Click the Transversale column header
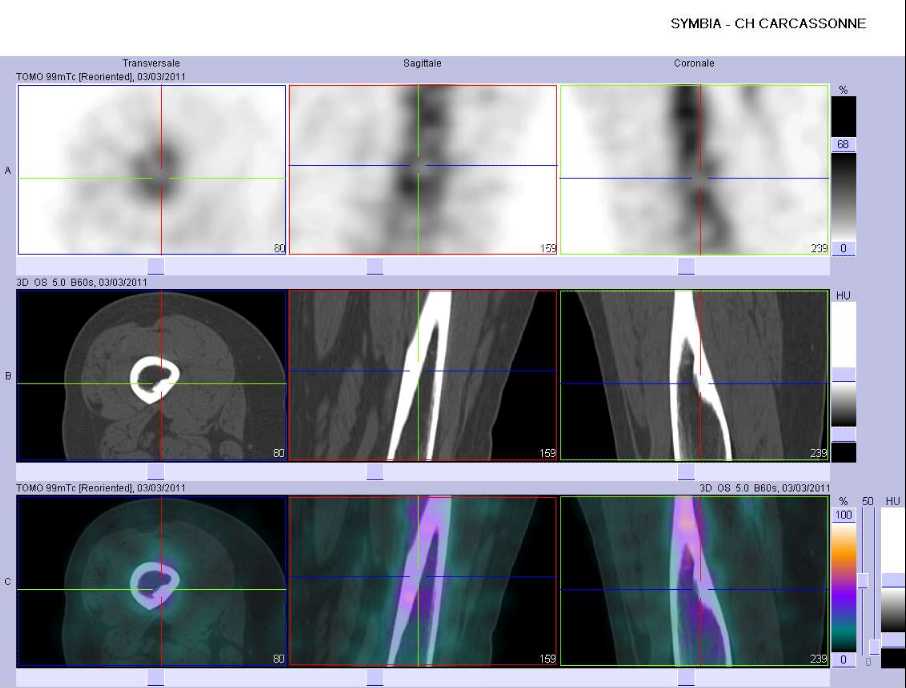The width and height of the screenshot is (906, 688). 151,63
